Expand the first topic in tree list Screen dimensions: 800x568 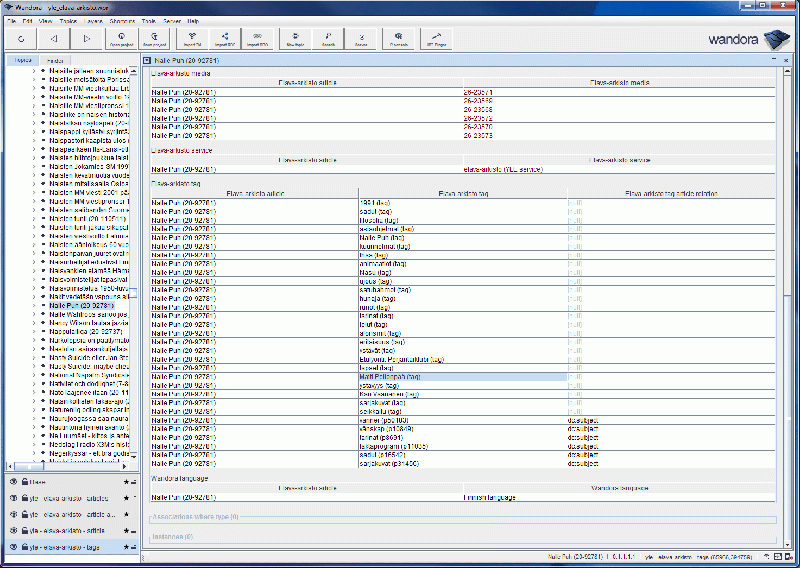[x=35, y=72]
